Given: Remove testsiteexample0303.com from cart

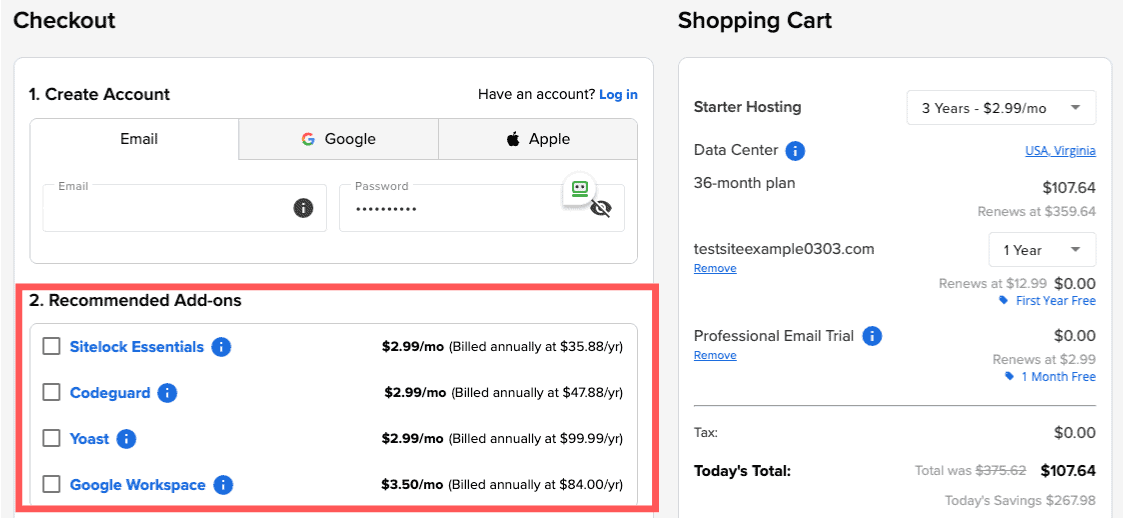Looking at the screenshot, I should (715, 269).
